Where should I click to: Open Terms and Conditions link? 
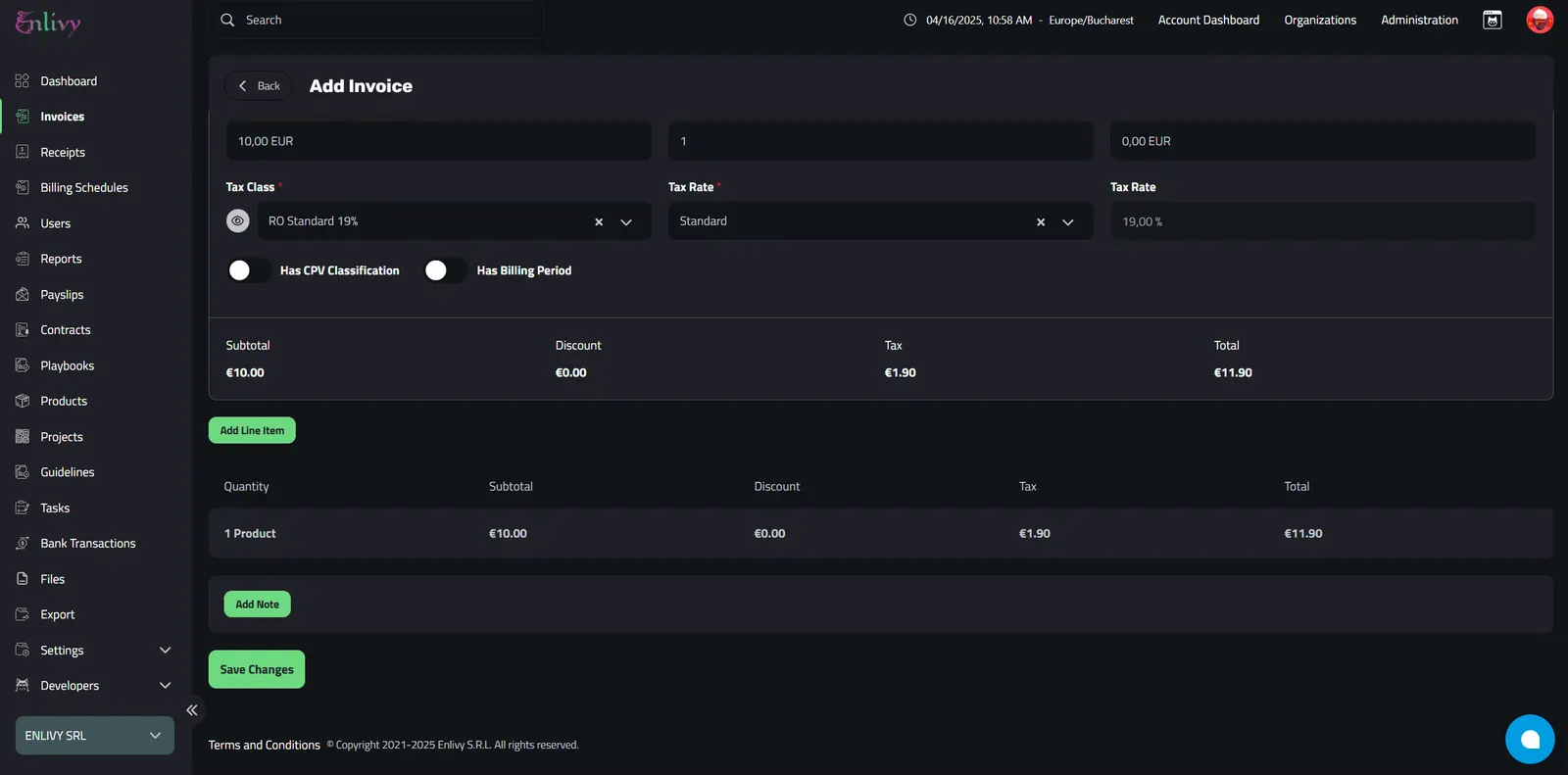265,745
